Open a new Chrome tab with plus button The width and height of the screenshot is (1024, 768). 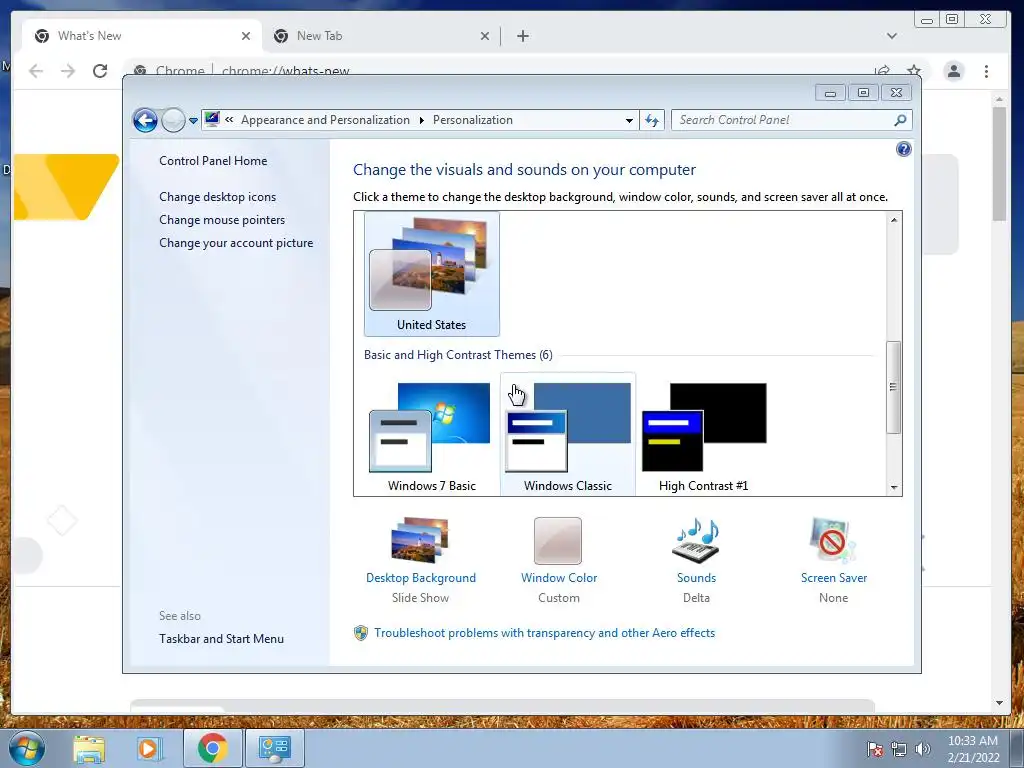click(x=522, y=36)
